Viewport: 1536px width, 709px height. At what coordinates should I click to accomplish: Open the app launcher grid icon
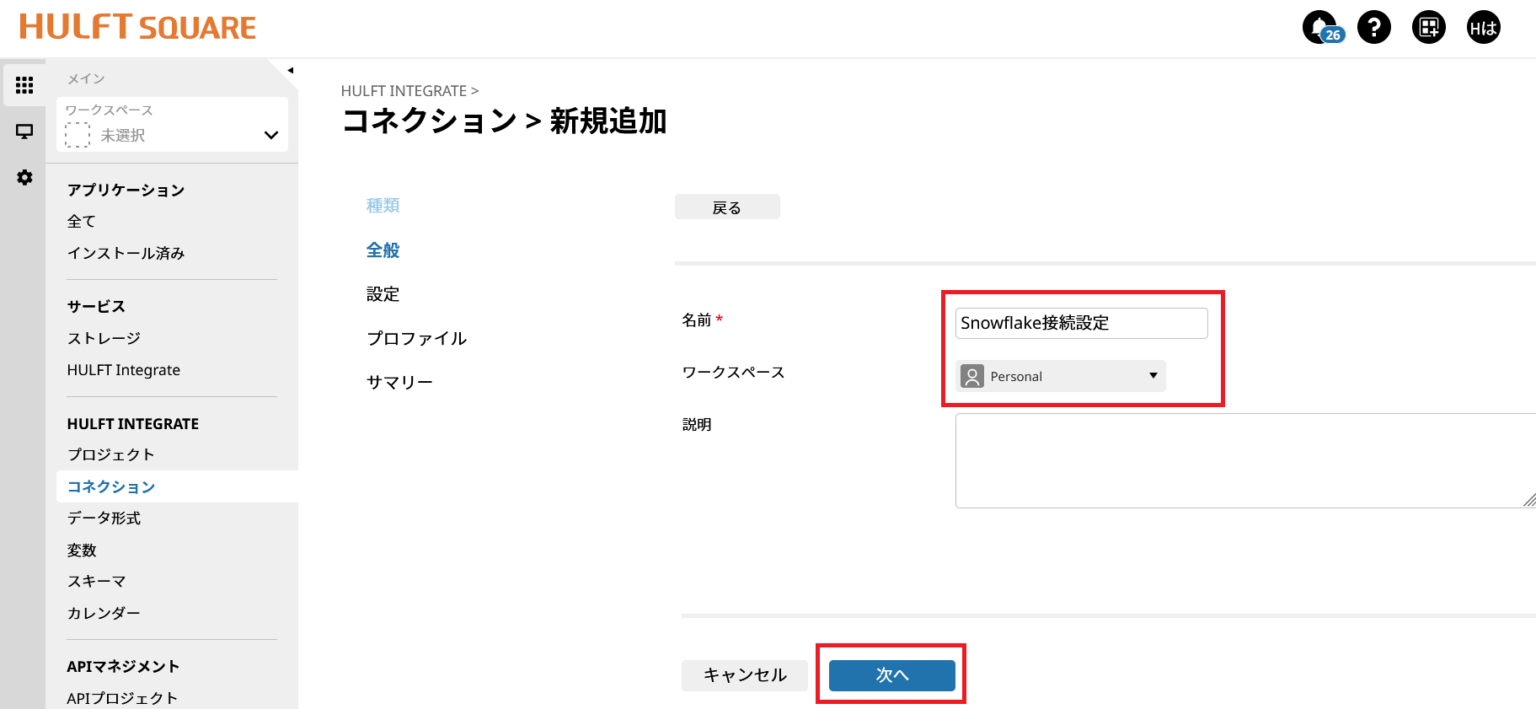[x=1428, y=26]
